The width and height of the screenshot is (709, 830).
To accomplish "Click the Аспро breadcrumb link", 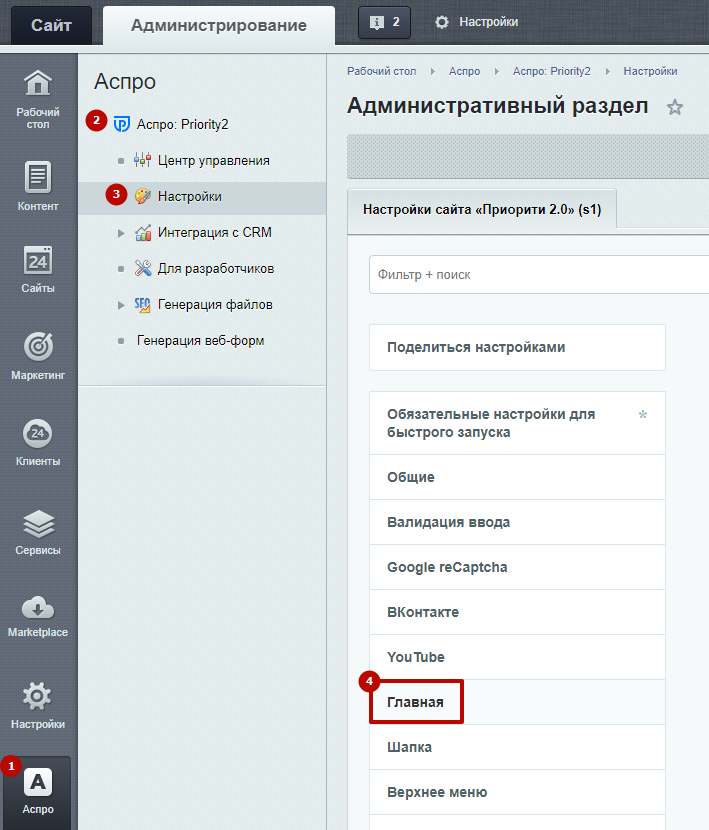I will [x=464, y=71].
